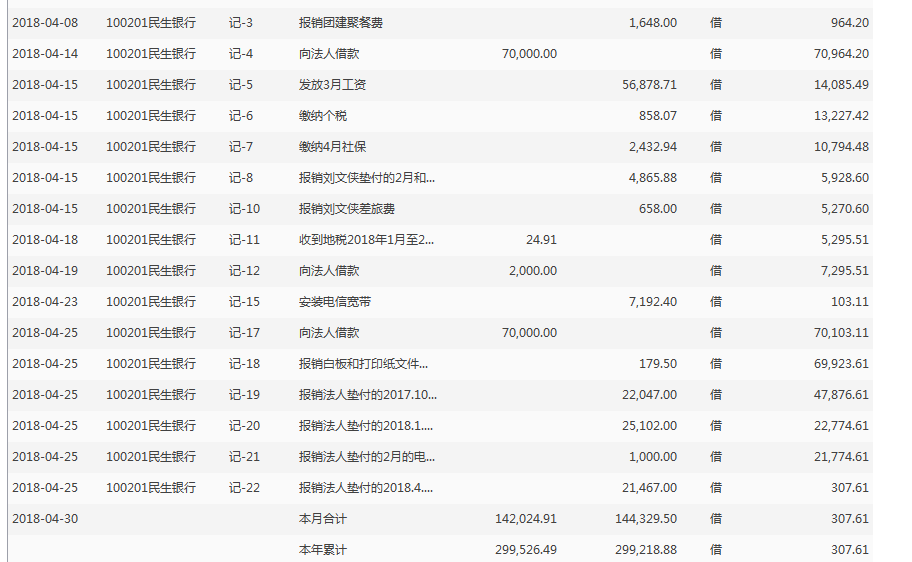Viewport: 912px width, 562px height.
Task: Click the 安装电信宽带 summary
Action: [334, 302]
